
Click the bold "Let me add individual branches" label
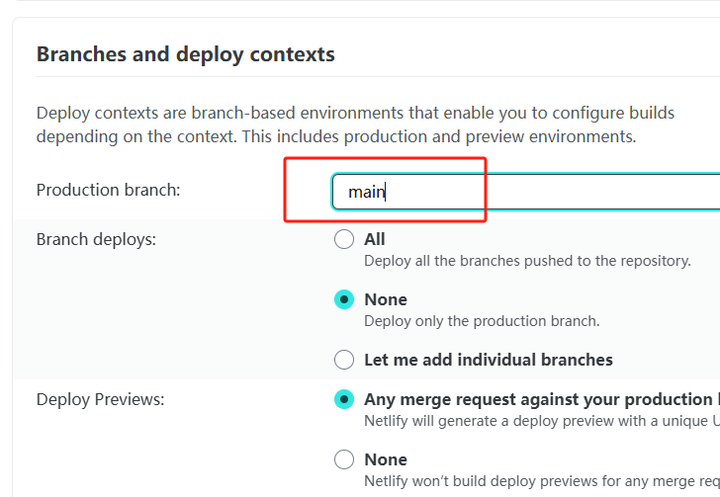[488, 359]
